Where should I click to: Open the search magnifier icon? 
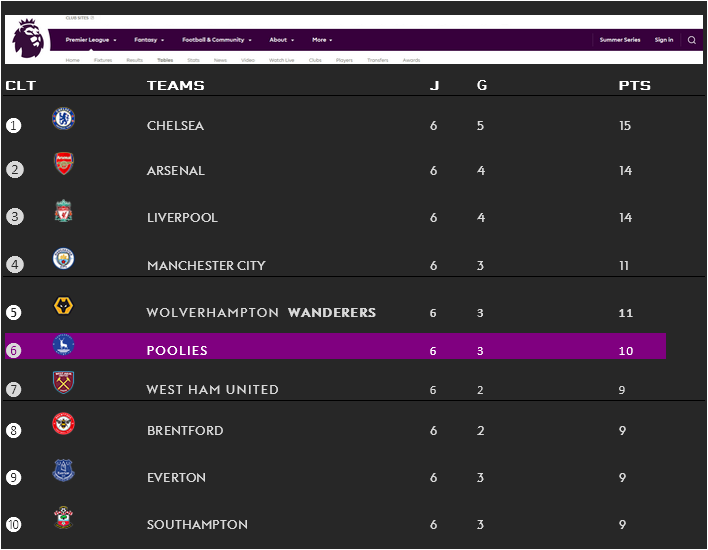(x=691, y=40)
